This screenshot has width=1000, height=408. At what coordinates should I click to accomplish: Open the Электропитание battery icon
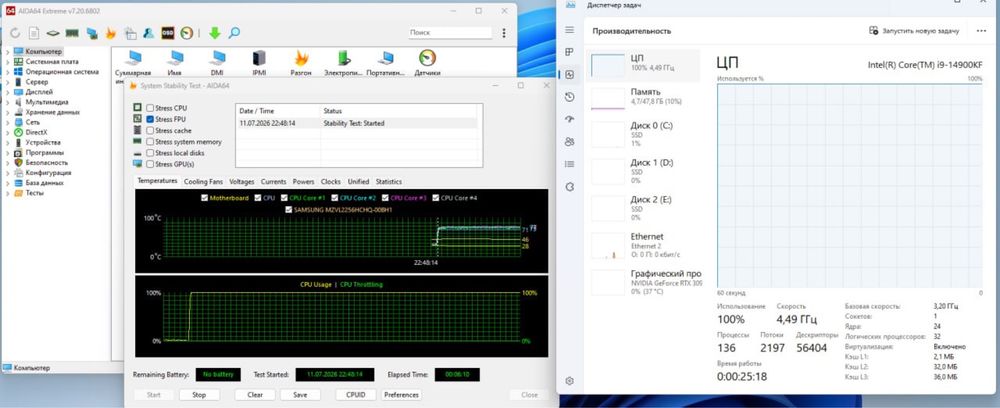coord(343,64)
